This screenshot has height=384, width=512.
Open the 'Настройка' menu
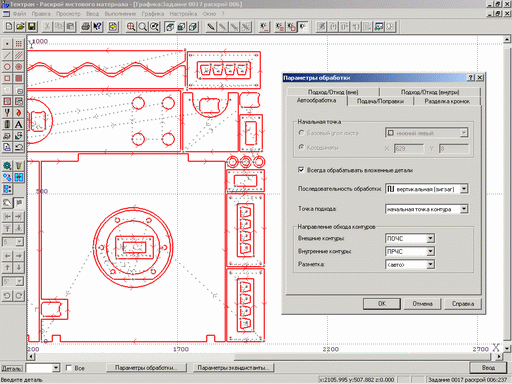[x=183, y=14]
